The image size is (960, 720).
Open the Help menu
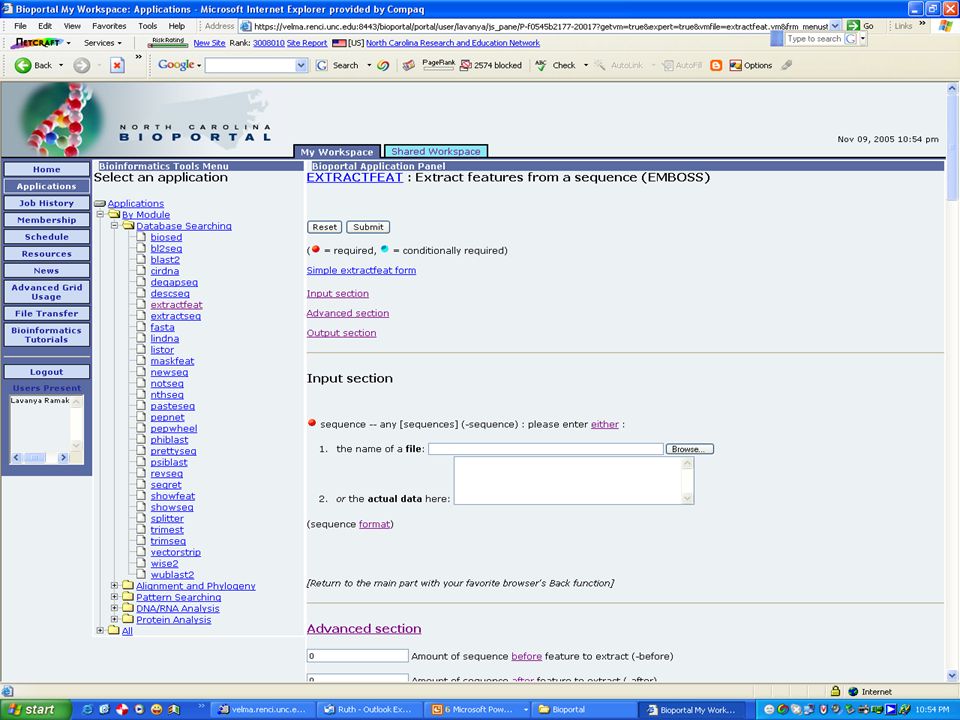[x=177, y=26]
